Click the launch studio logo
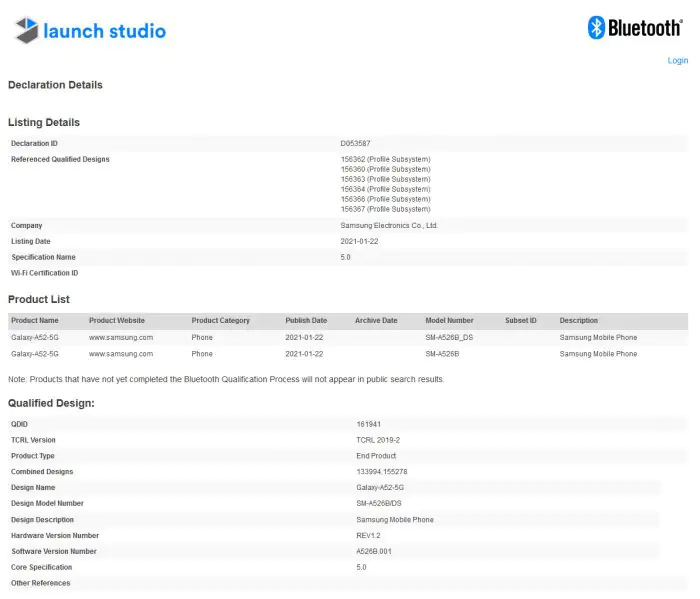The width and height of the screenshot is (700, 599). (x=90, y=30)
